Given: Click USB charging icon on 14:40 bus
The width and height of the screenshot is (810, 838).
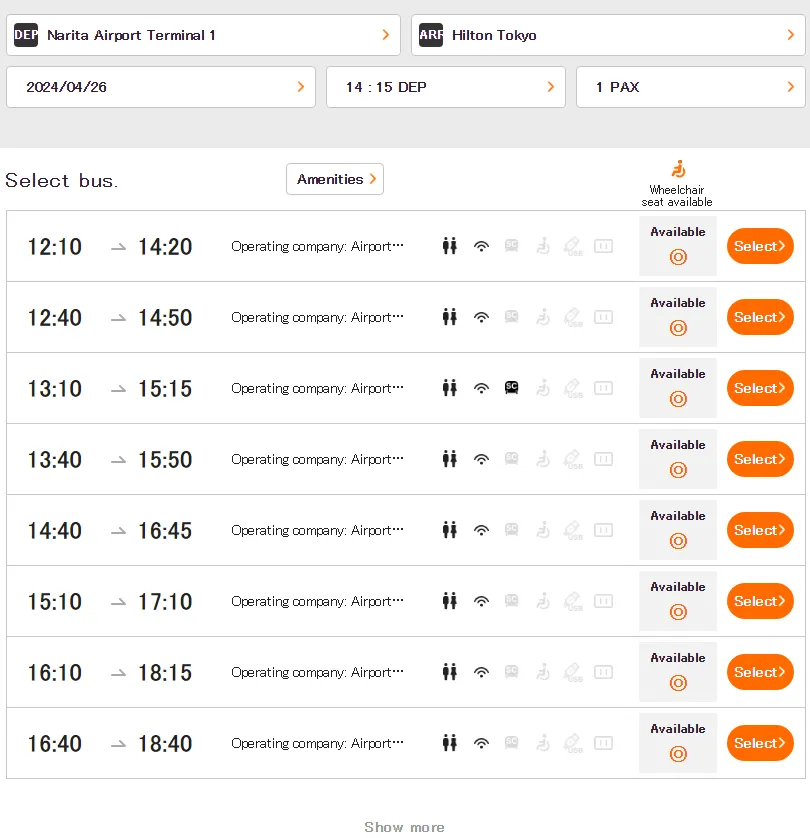Looking at the screenshot, I should (x=573, y=530).
